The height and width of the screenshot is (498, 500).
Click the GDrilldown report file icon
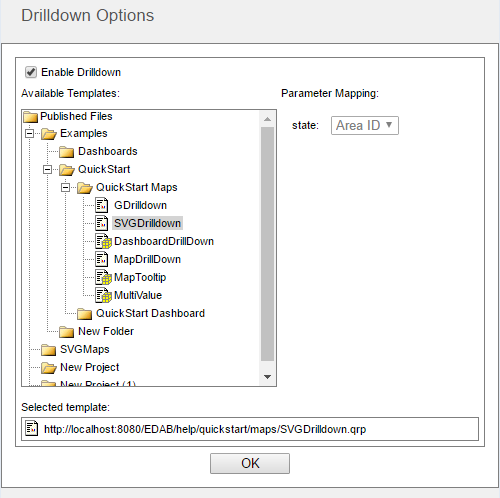click(102, 205)
